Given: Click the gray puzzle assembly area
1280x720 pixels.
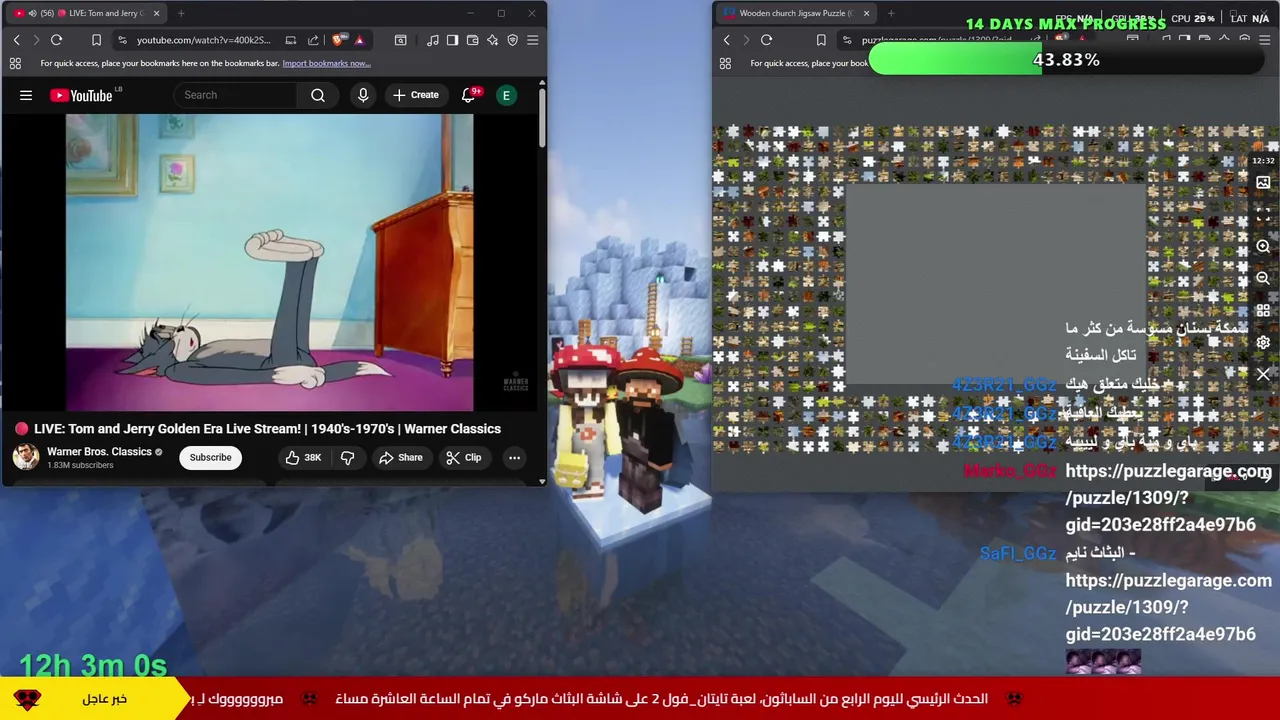Looking at the screenshot, I should click(x=996, y=285).
